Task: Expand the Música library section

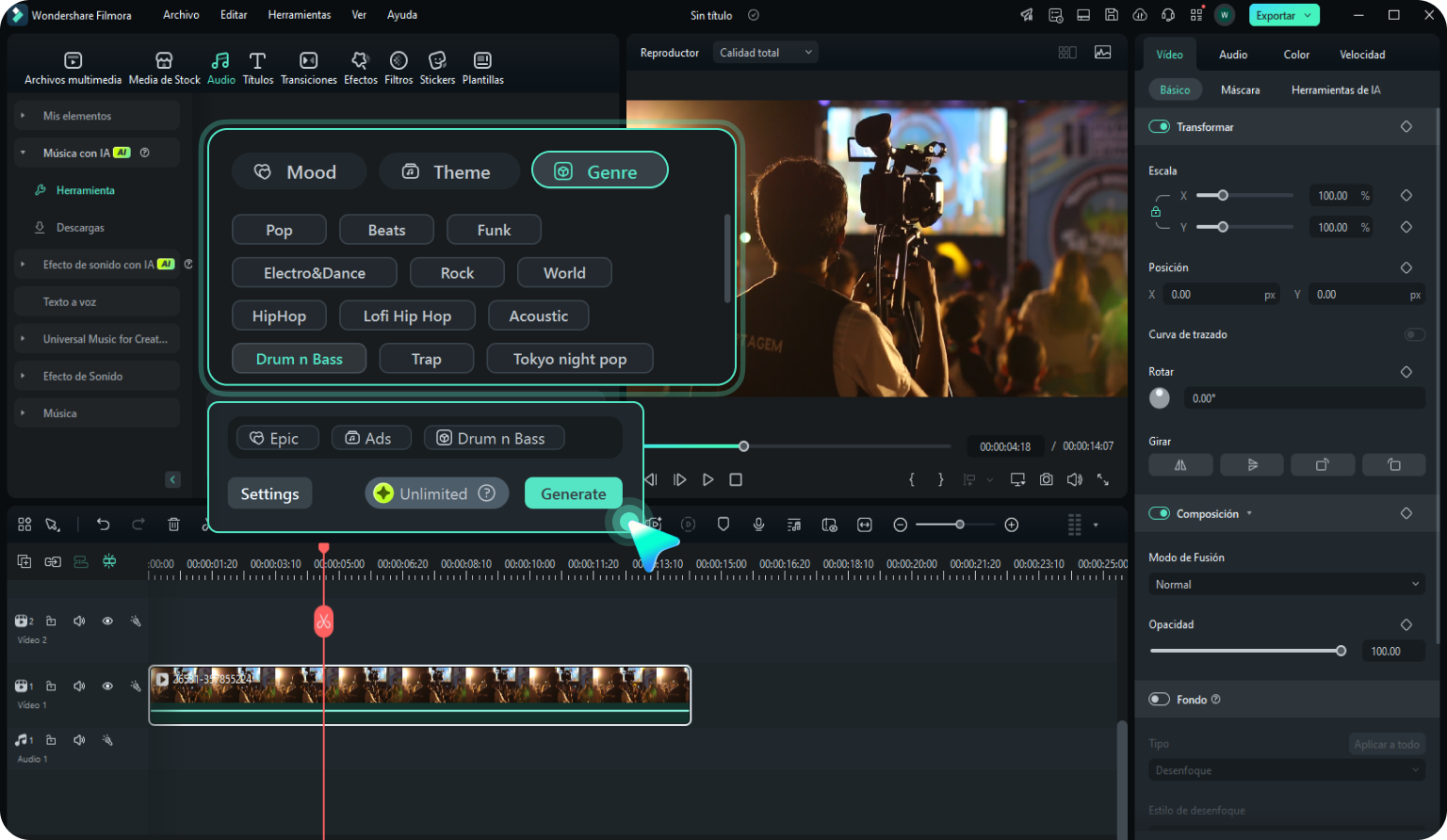Action: click(23, 413)
